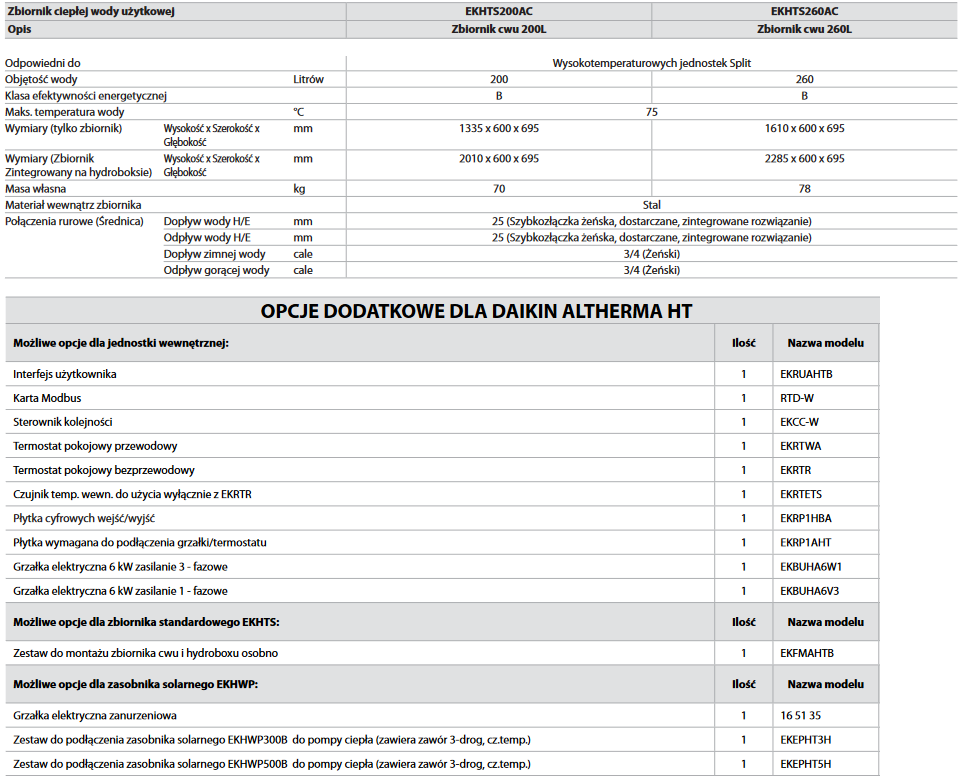Select the 'Sterownik kolejności' option row
The height and width of the screenshot is (777, 962).
click(62, 422)
